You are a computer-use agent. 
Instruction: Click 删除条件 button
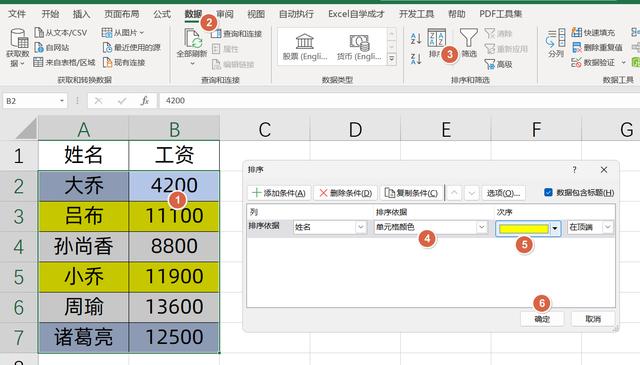tap(345, 193)
